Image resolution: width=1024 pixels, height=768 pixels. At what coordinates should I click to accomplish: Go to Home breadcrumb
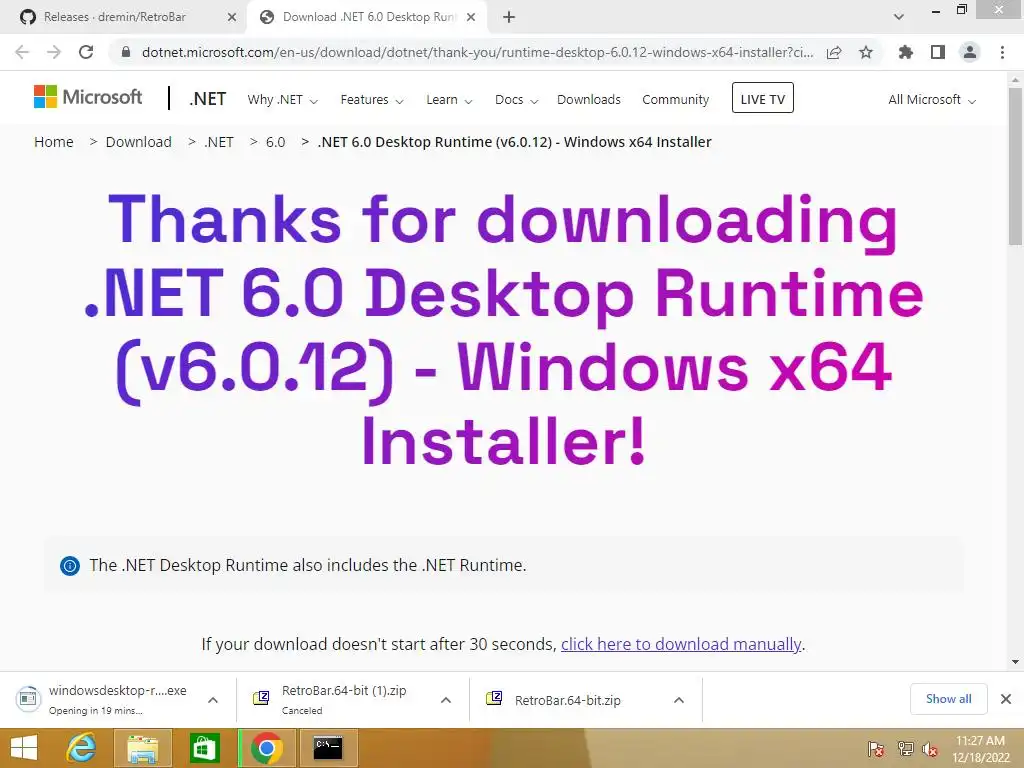[54, 142]
